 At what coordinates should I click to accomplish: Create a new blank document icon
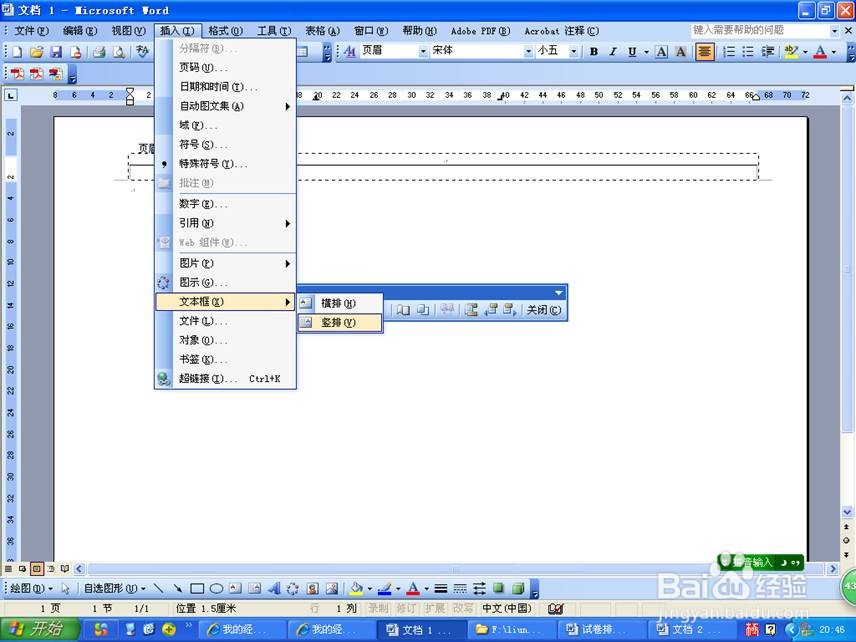pos(17,52)
